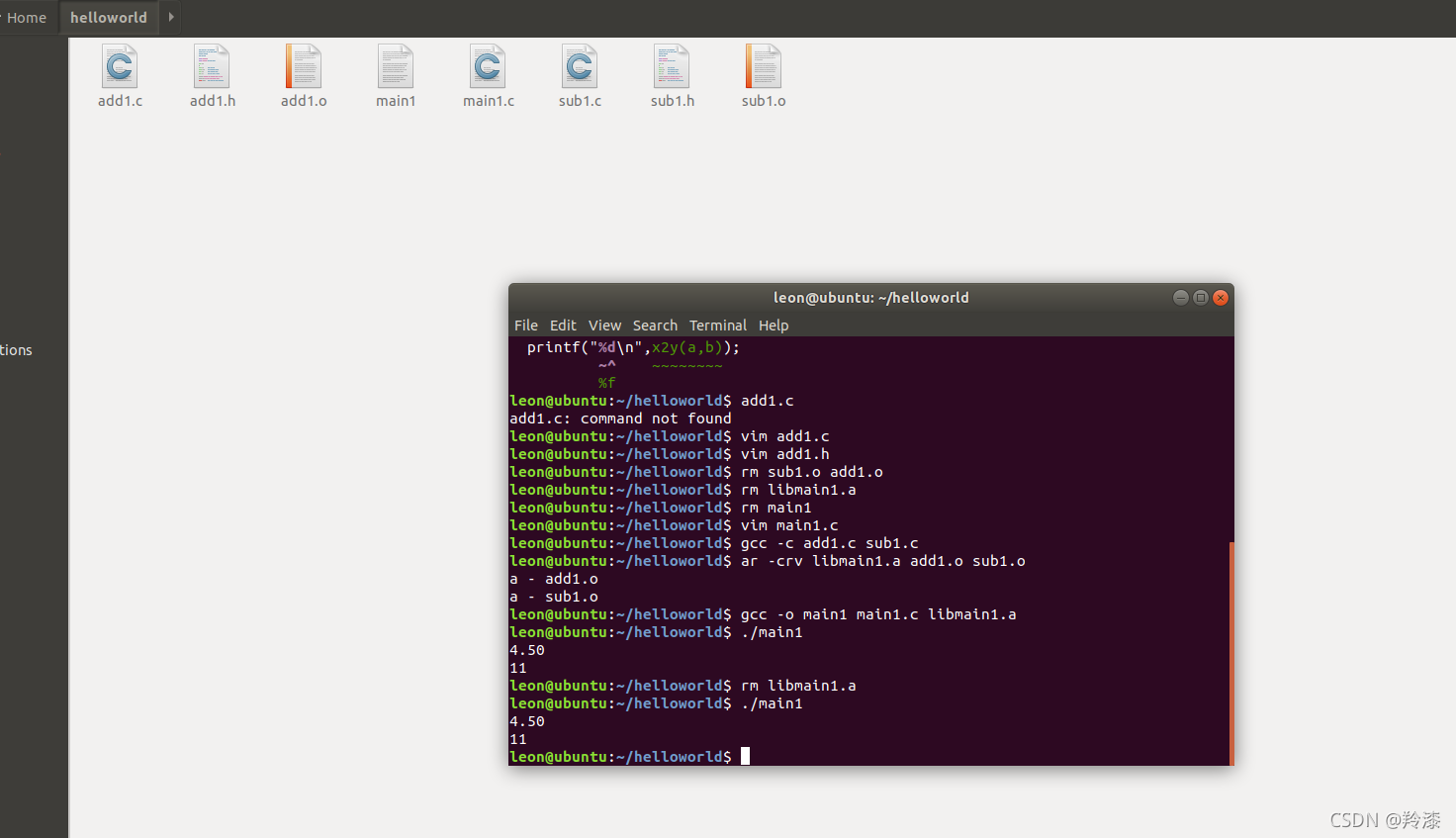Viewport: 1456px width, 838px height.
Task: Click the terminal cursor at last prompt
Action: pos(745,756)
